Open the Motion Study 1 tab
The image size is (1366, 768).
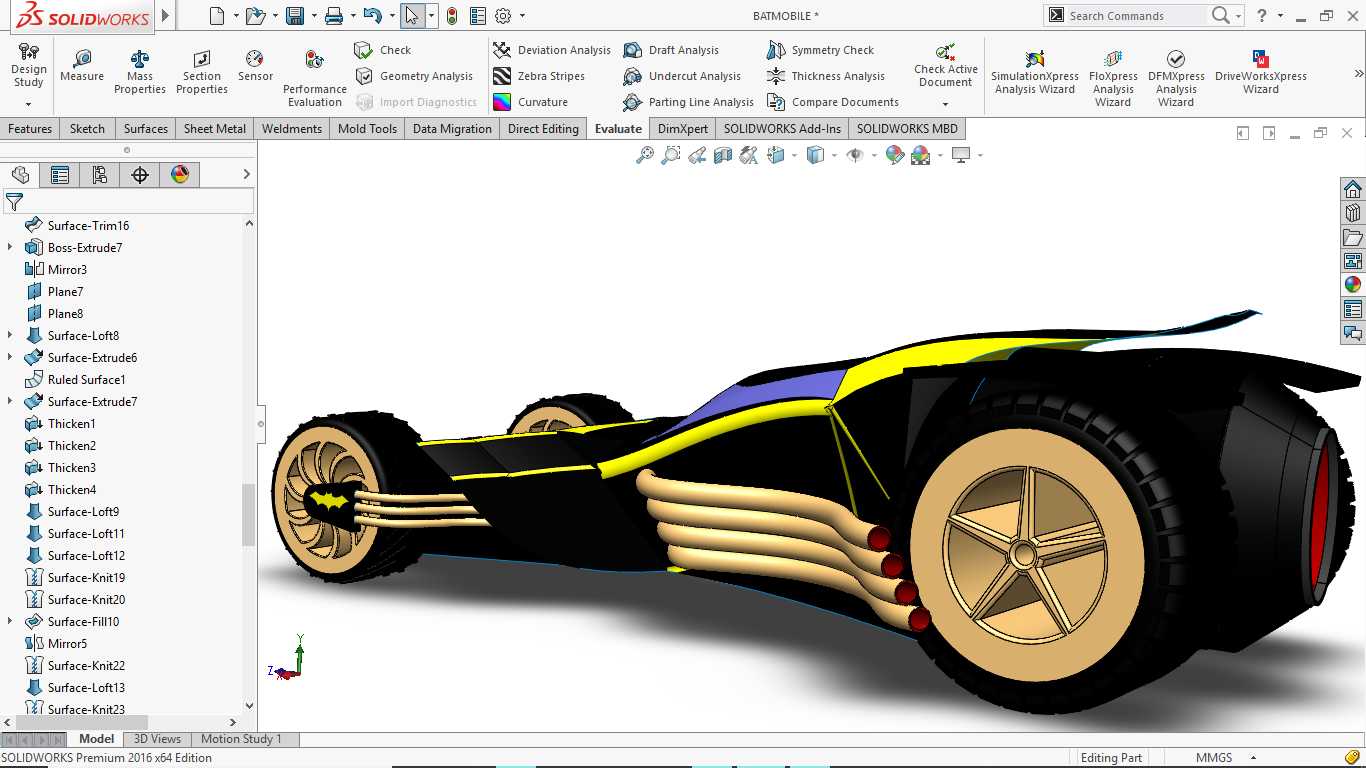click(241, 739)
